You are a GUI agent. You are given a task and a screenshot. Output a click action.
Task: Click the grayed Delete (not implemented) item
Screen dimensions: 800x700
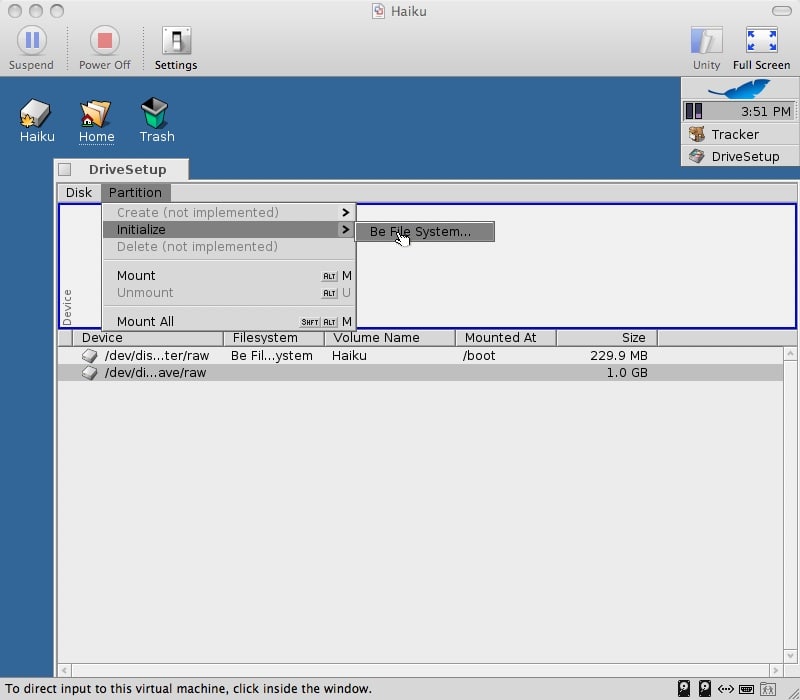coord(229,246)
